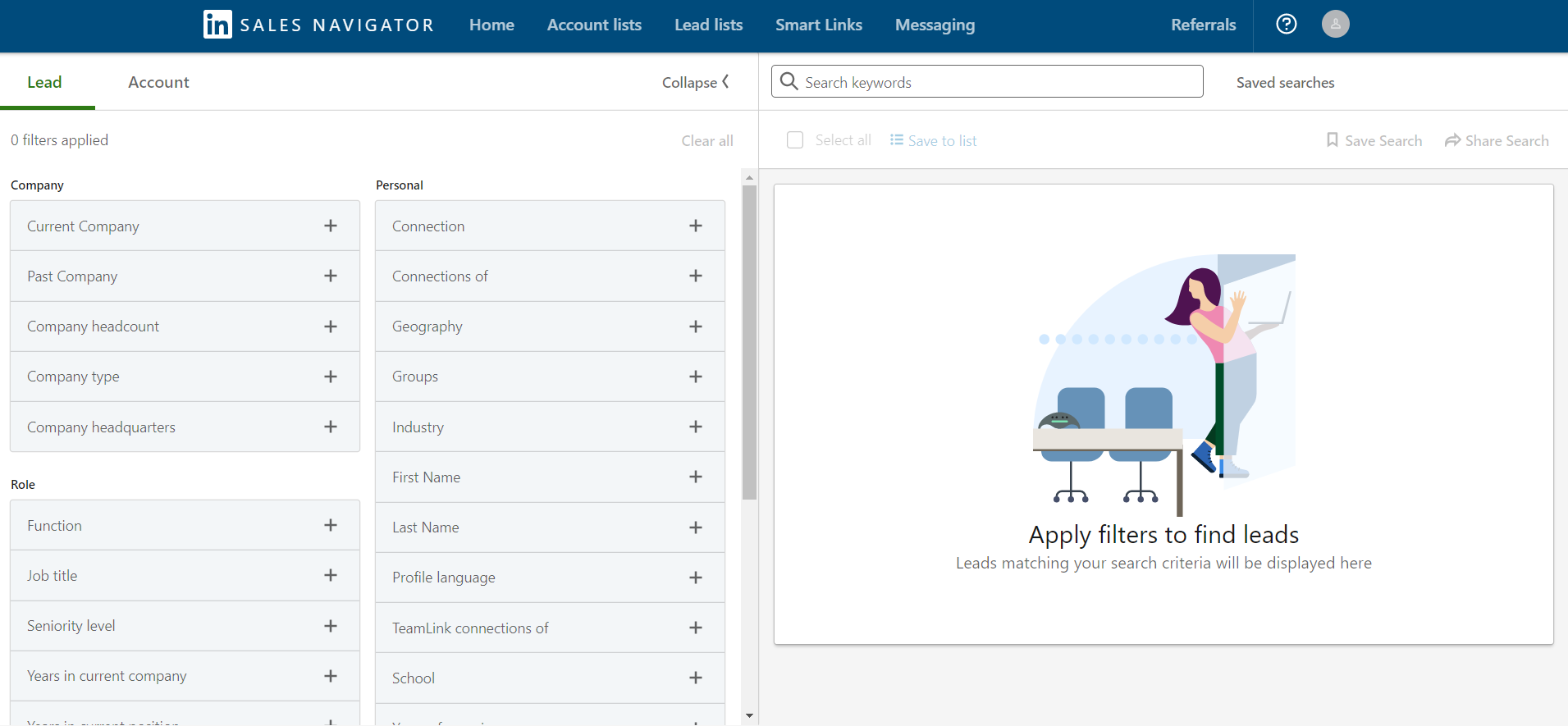
Task: Click Clear all filters
Action: point(707,140)
